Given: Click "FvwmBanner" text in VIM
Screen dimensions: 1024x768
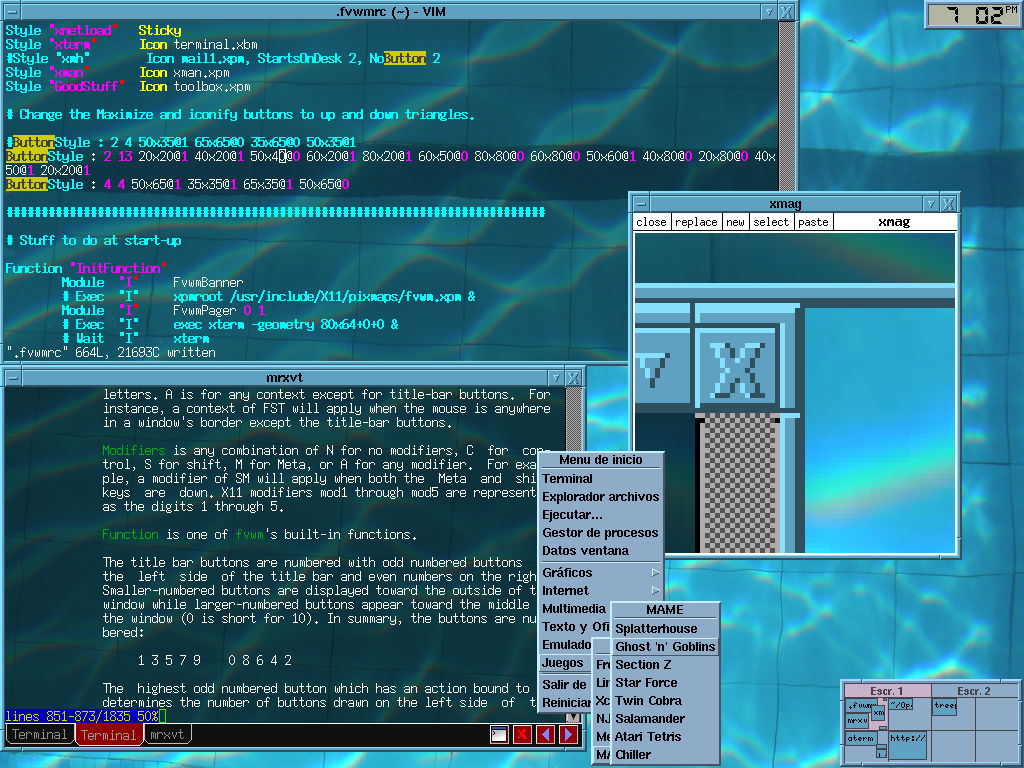Looking at the screenshot, I should pos(208,282).
